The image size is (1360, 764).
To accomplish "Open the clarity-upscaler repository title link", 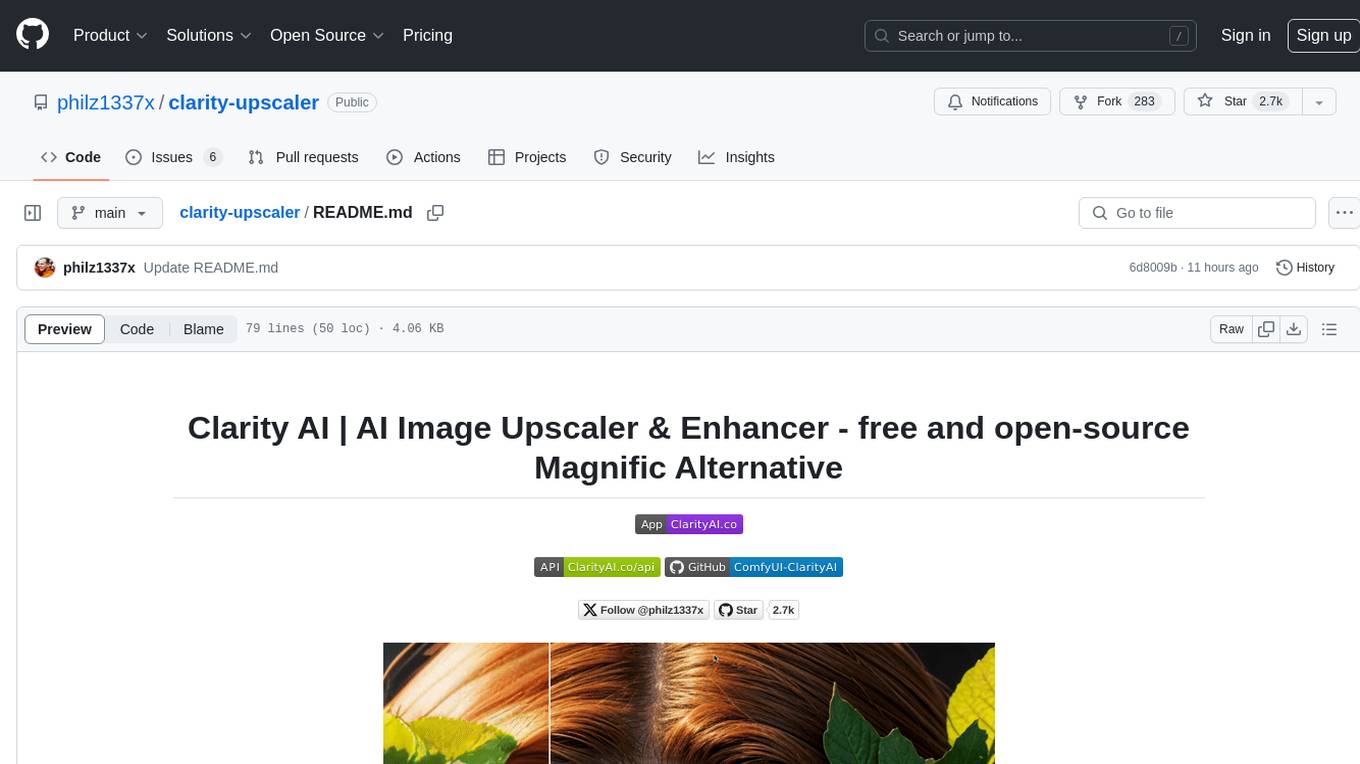I will (x=243, y=102).
